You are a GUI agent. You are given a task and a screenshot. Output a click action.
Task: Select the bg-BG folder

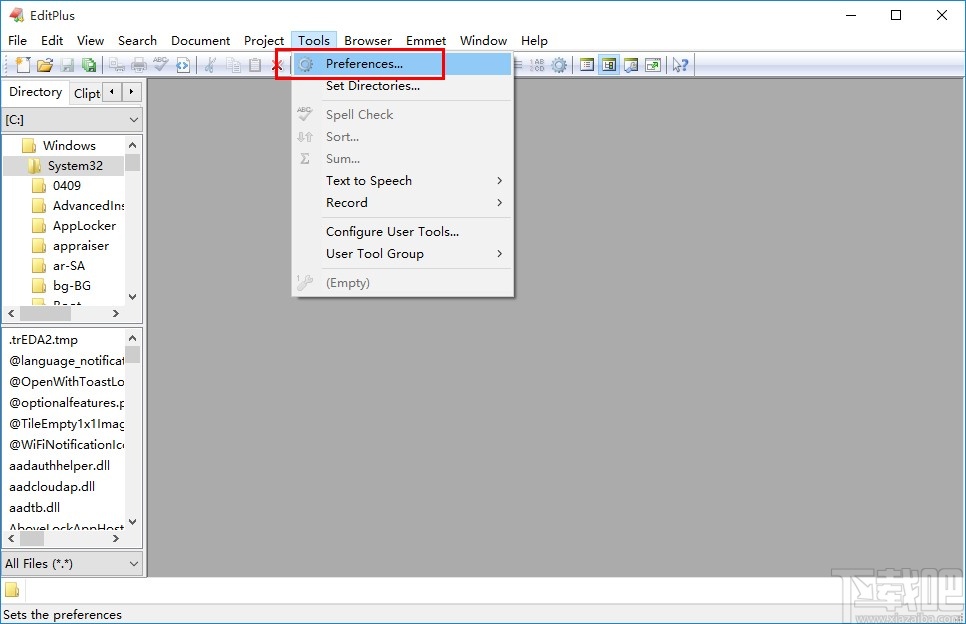[x=72, y=286]
